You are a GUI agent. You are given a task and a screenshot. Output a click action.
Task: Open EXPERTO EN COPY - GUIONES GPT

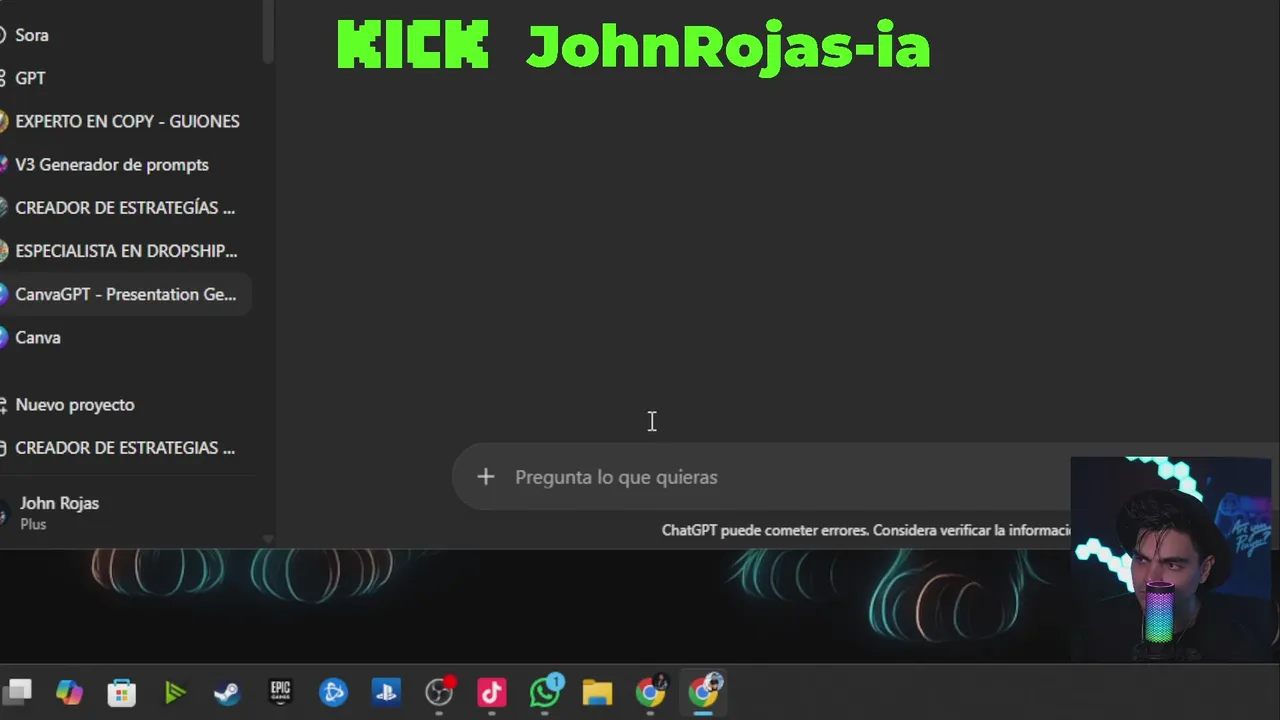click(x=125, y=121)
